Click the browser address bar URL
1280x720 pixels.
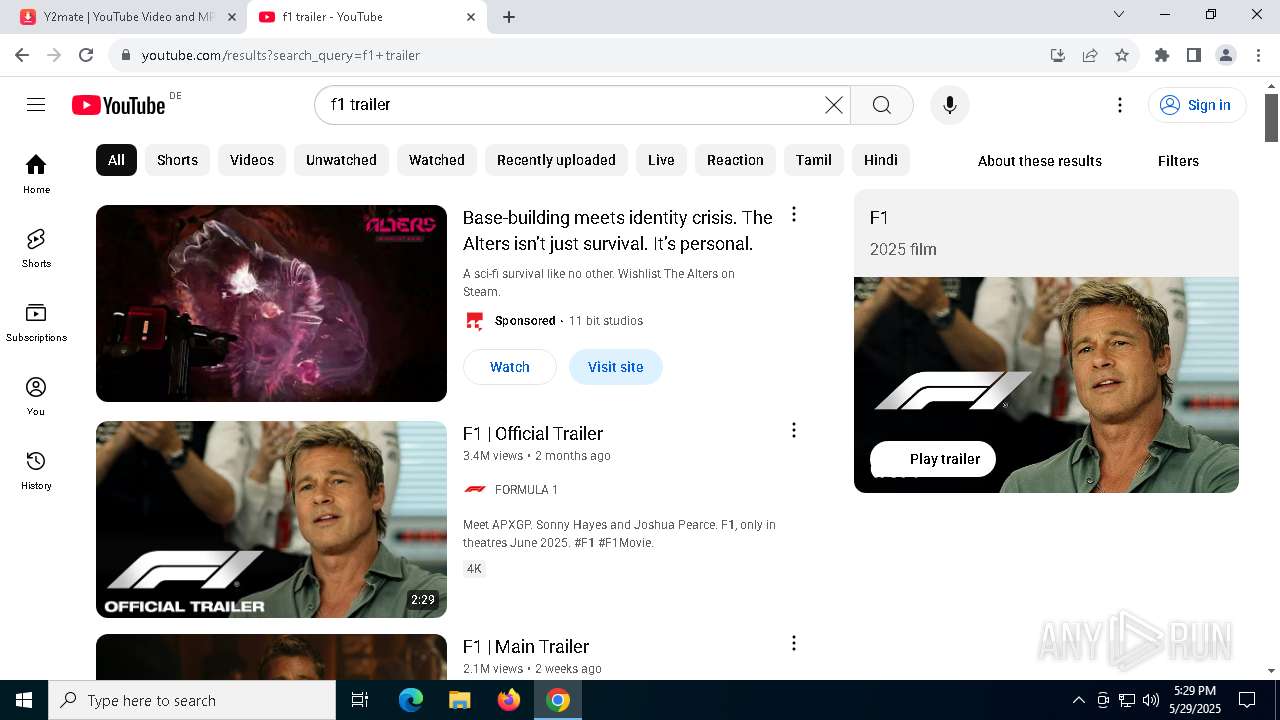coord(281,55)
